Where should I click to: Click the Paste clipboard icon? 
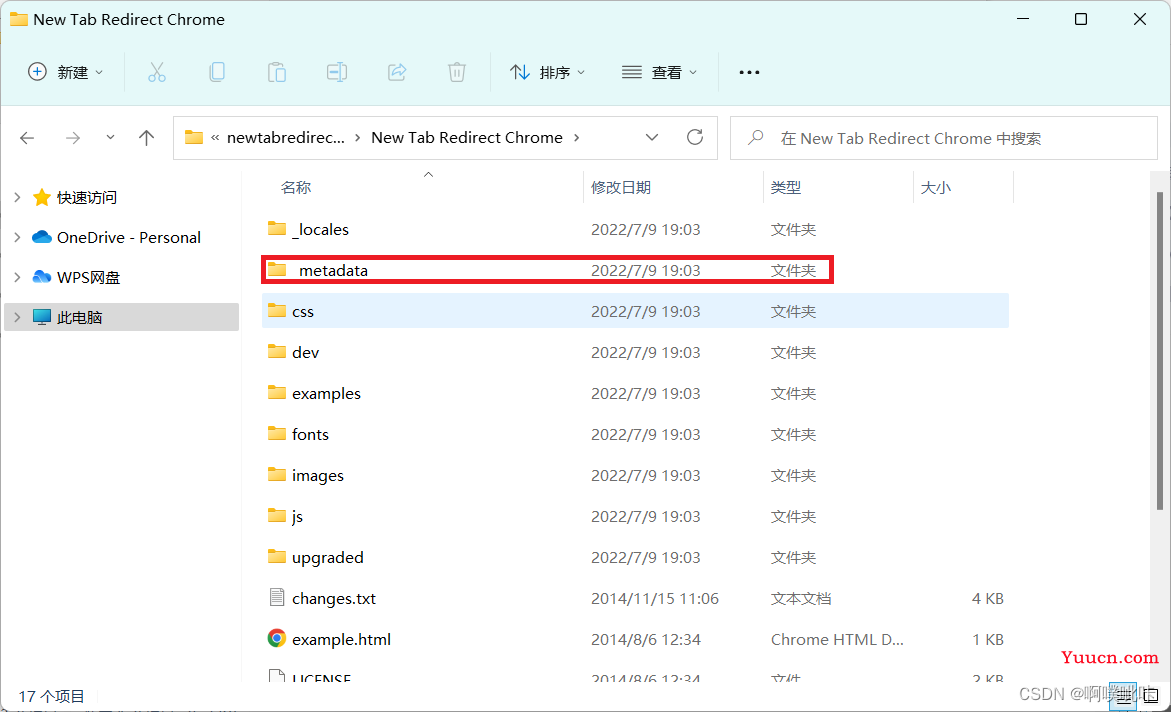(x=277, y=72)
